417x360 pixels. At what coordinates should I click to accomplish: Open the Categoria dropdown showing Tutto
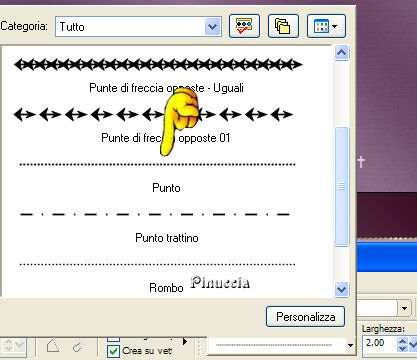pyautogui.click(x=138, y=26)
